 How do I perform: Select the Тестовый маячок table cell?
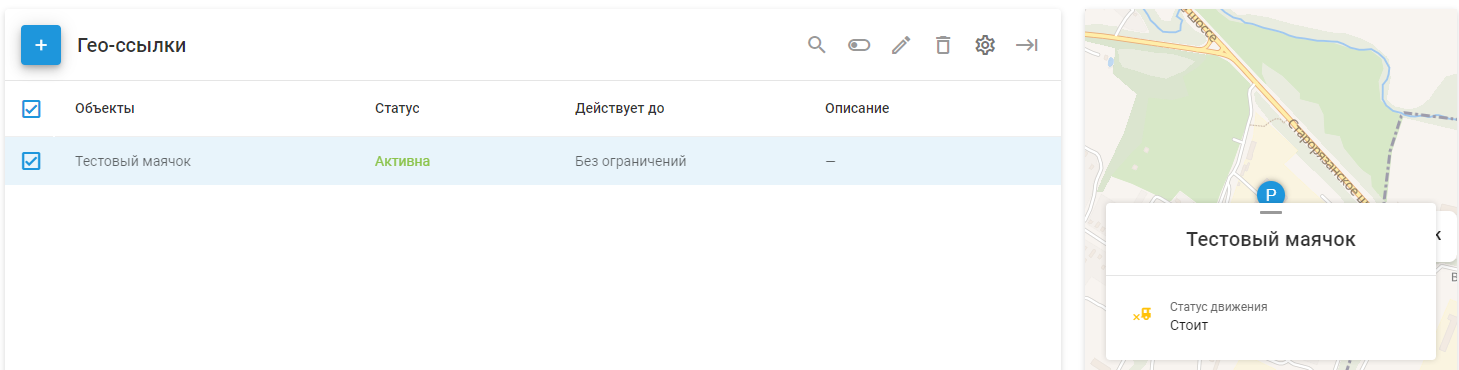pyautogui.click(x=133, y=161)
